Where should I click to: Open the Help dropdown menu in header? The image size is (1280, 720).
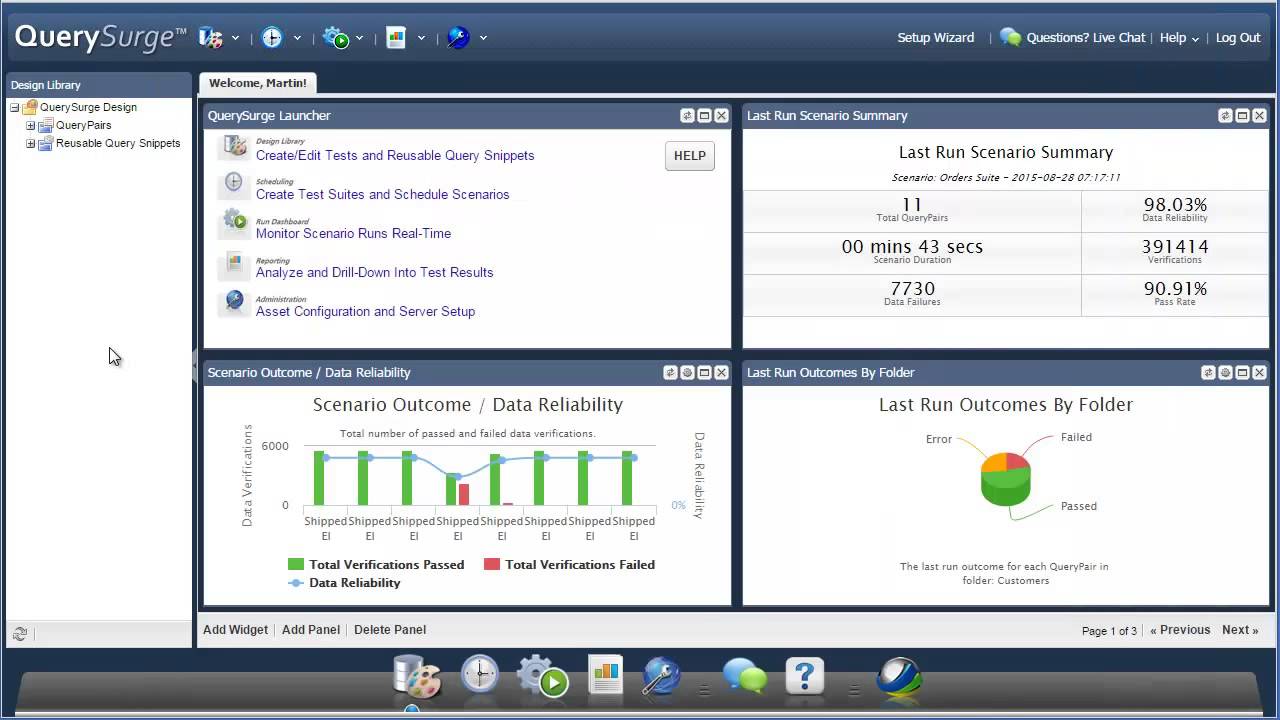coord(1179,38)
